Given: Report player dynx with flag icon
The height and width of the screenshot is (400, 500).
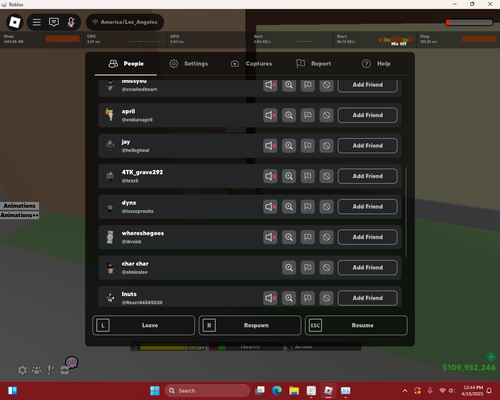Looking at the screenshot, I should pos(308,207).
